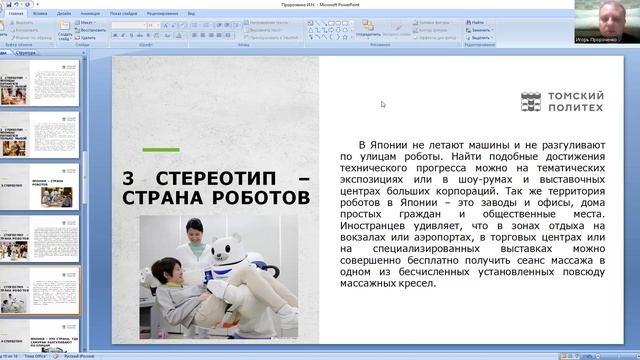Open the line spacing menu
640x360 pixels.
pos(237,25)
